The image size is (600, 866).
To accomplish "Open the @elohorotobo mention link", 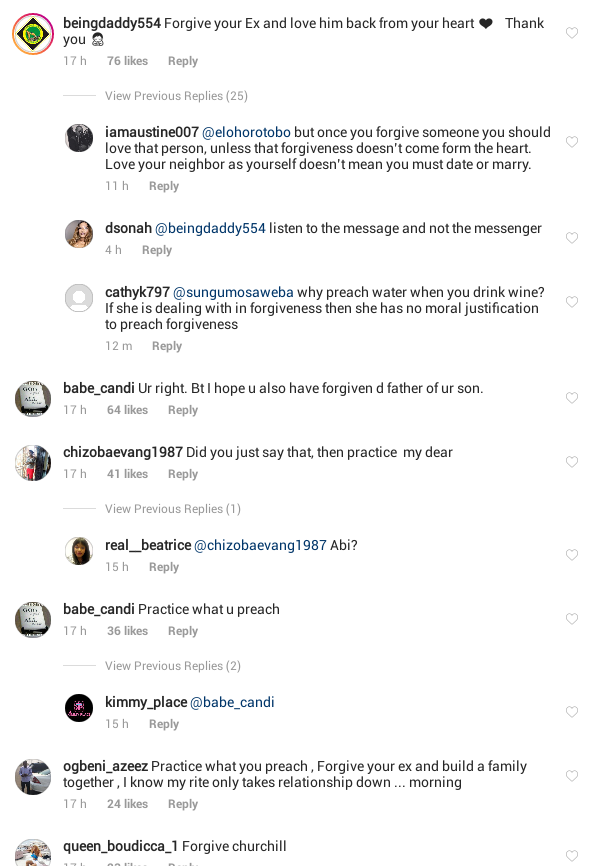I will pos(246,132).
